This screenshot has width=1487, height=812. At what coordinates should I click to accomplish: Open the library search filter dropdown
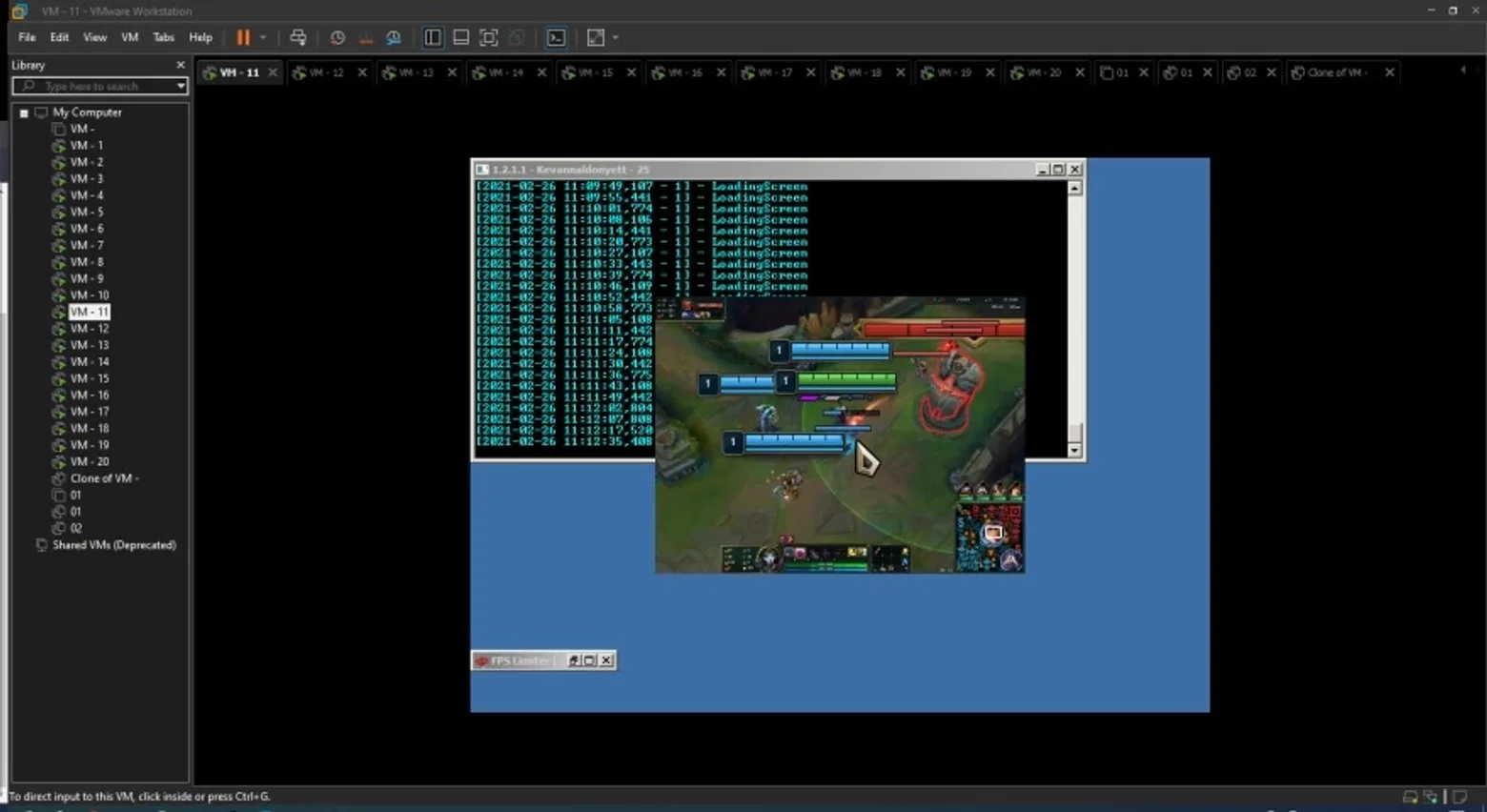coord(180,86)
